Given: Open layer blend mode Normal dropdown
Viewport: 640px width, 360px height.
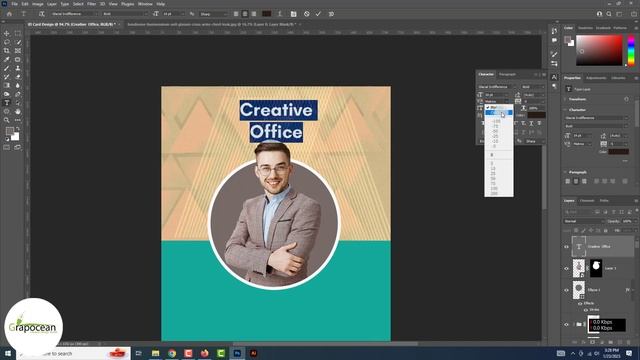Looking at the screenshot, I should click(584, 221).
